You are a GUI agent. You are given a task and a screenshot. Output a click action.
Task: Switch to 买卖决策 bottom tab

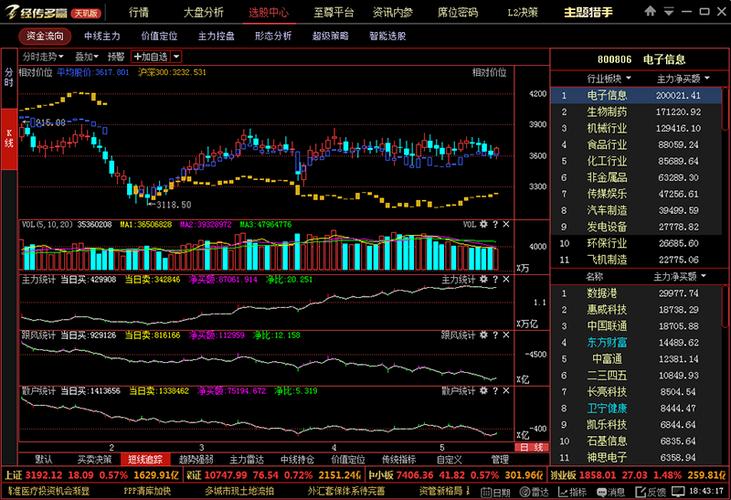(94, 459)
